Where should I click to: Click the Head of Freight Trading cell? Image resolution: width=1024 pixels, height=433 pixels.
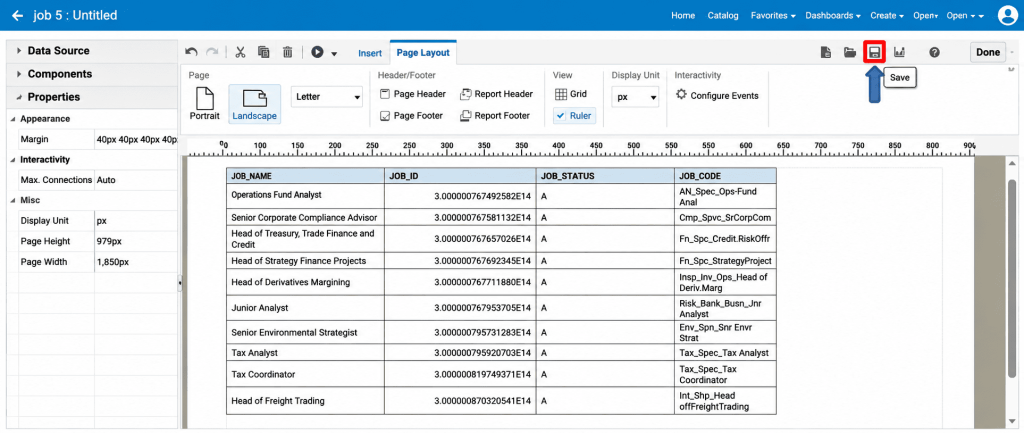click(x=305, y=401)
